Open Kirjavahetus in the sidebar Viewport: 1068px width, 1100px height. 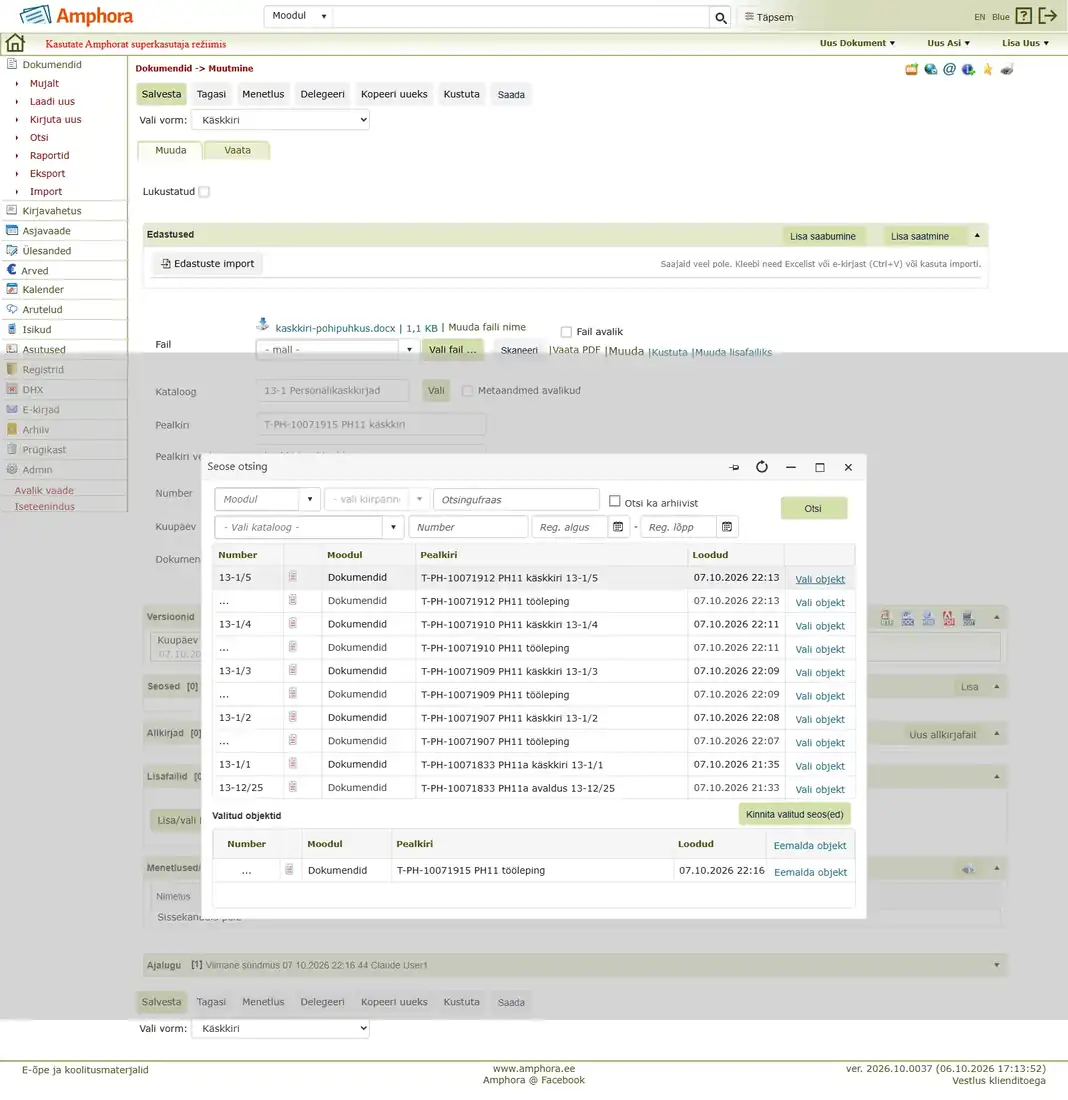click(x=52, y=210)
